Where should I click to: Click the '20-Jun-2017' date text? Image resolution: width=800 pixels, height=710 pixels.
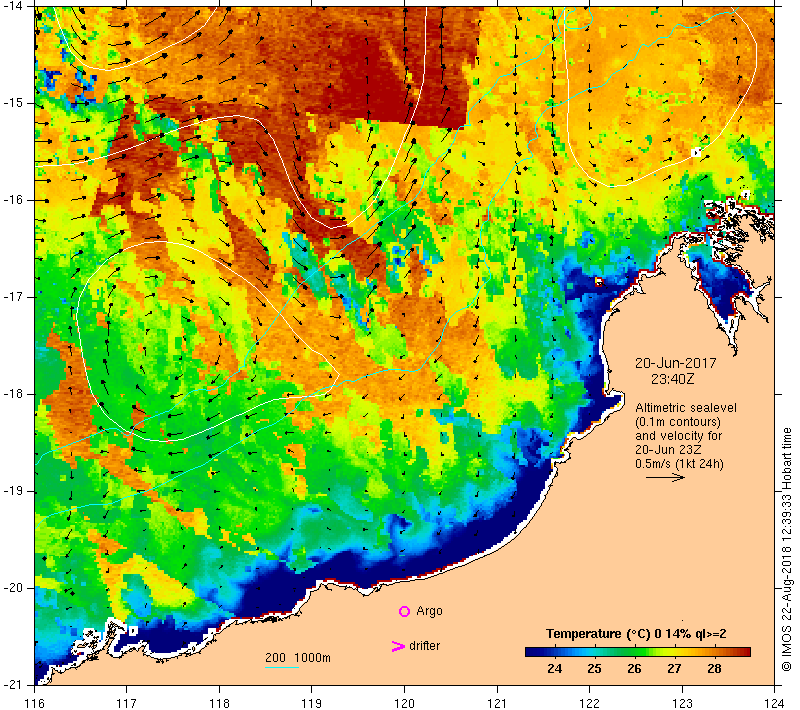(676, 363)
